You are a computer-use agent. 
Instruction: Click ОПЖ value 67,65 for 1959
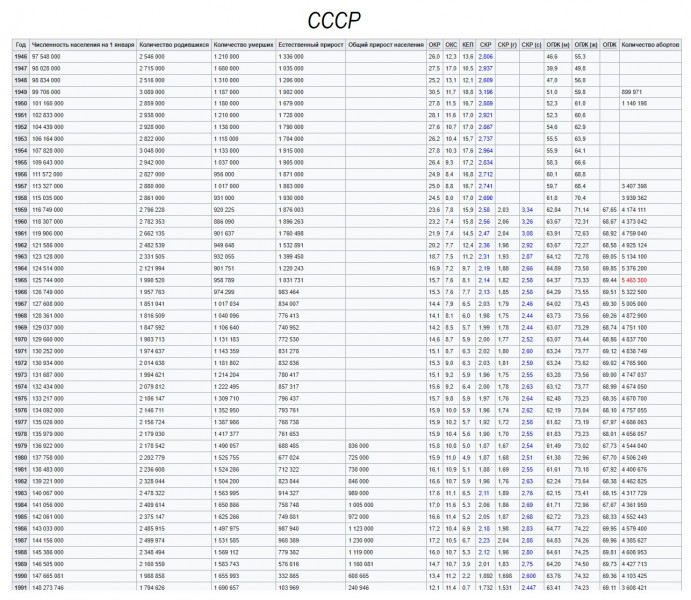coord(609,210)
